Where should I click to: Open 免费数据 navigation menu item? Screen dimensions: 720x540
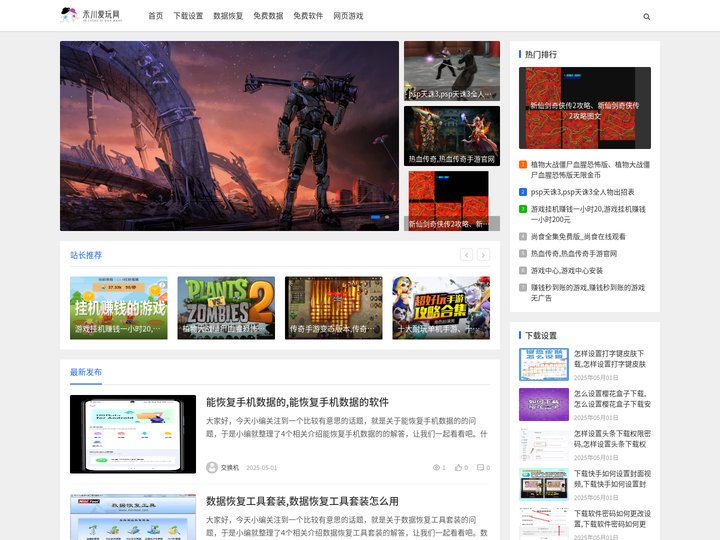pyautogui.click(x=268, y=16)
